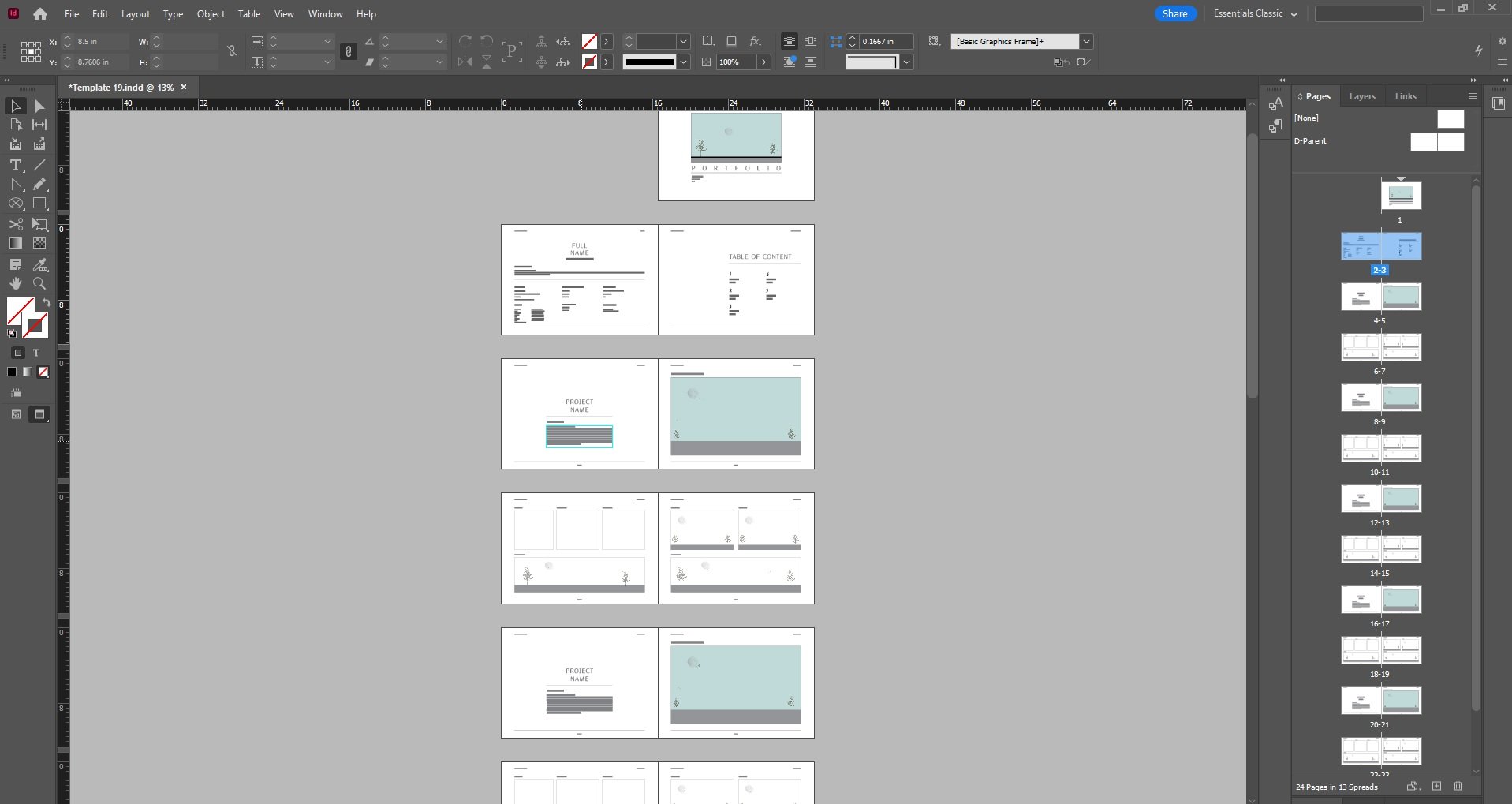Viewport: 1512px width, 804px height.
Task: Close the Template 19.indd document tab
Action: [184, 87]
